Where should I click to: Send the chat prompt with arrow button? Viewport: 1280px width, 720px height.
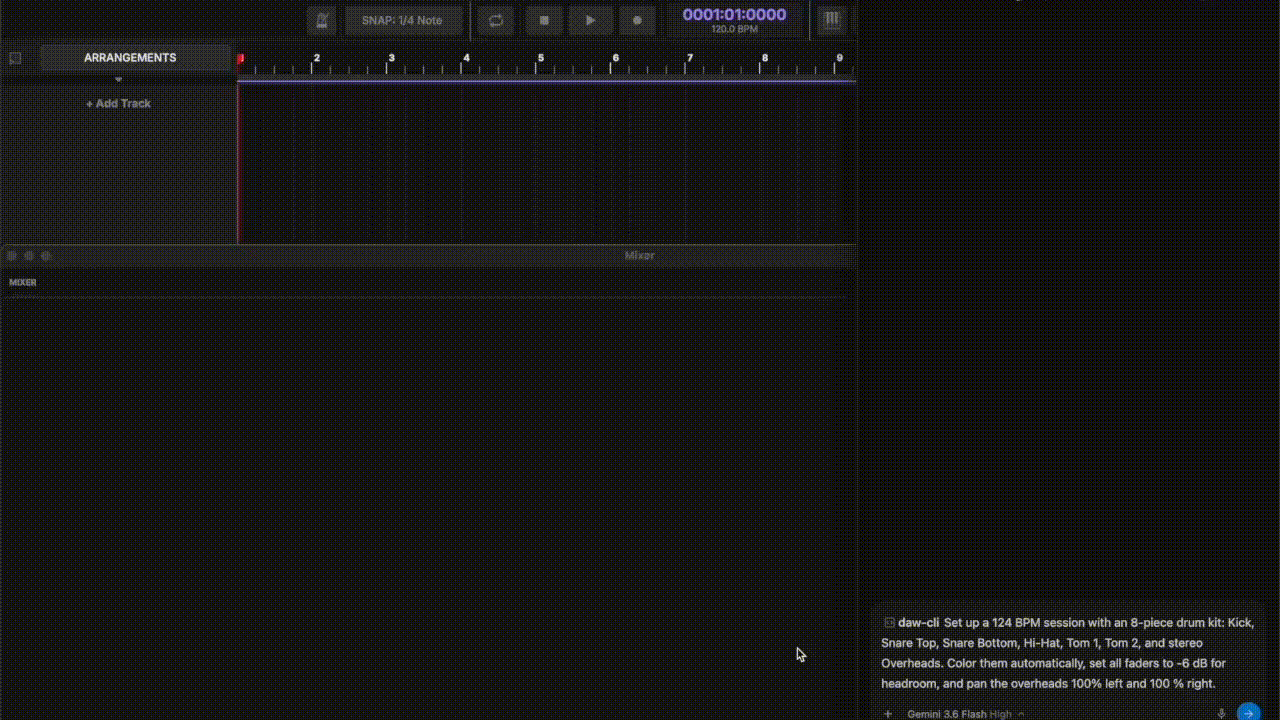tap(1249, 712)
